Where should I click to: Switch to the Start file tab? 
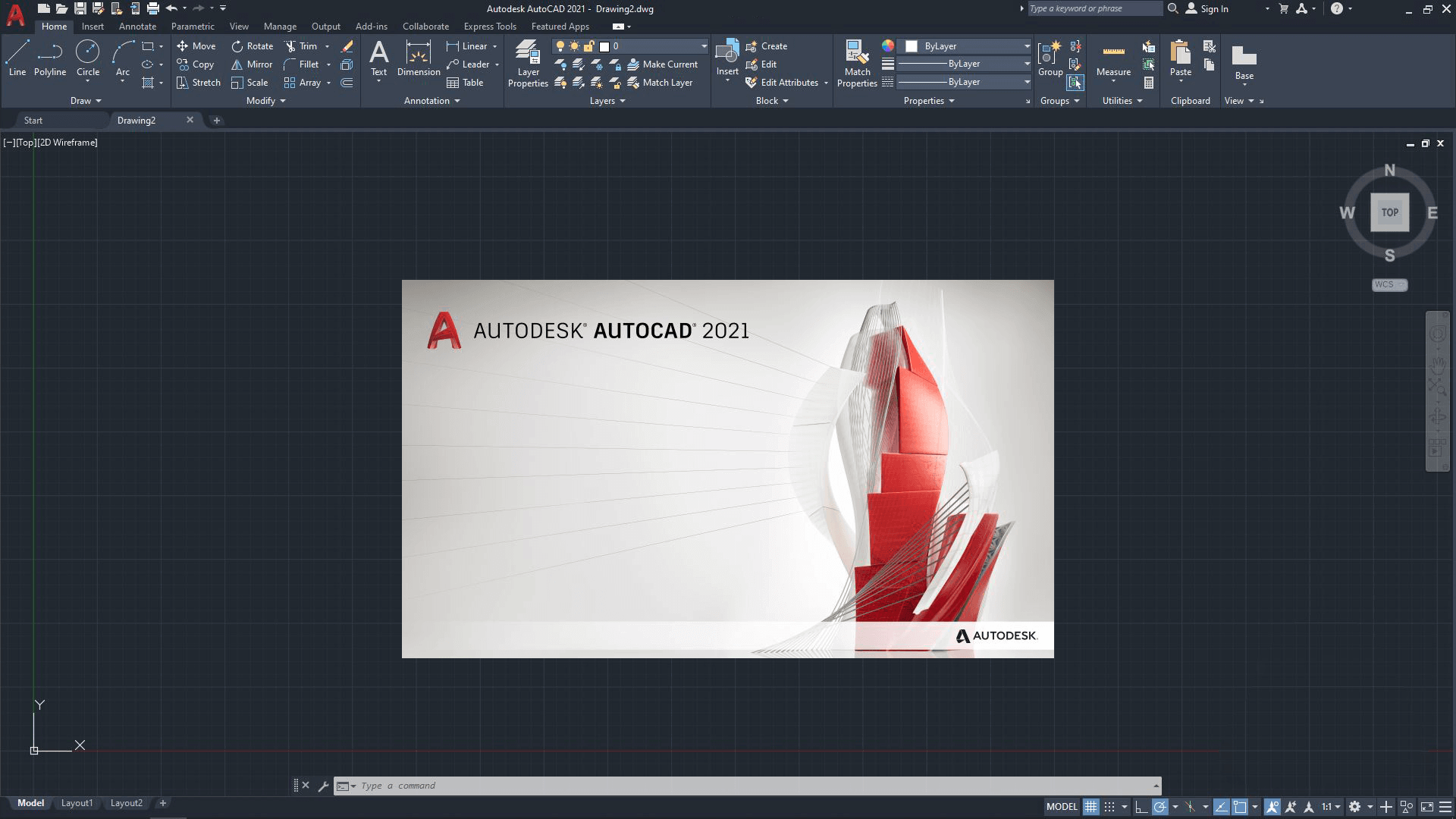pyautogui.click(x=33, y=121)
